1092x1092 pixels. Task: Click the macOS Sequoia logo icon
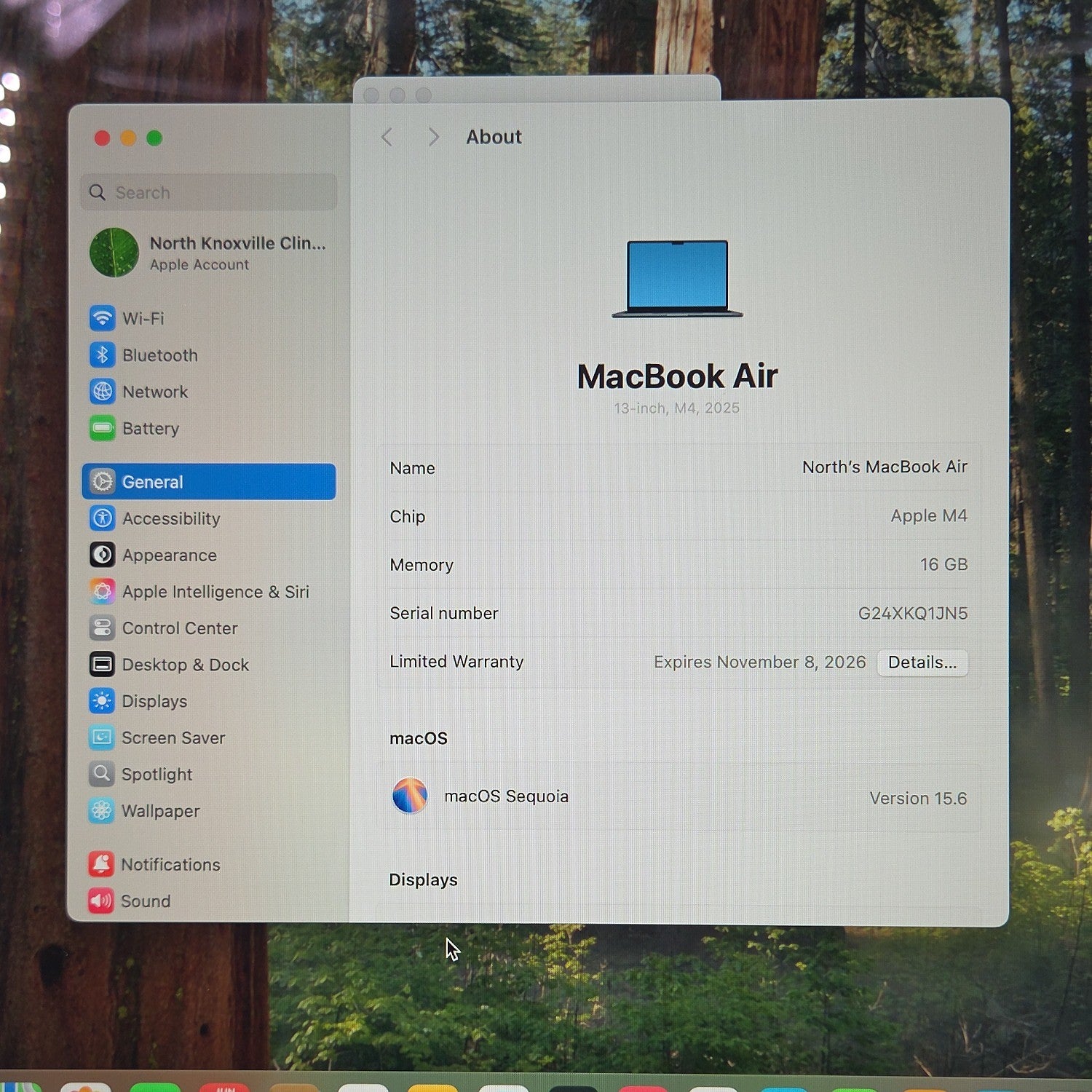410,796
